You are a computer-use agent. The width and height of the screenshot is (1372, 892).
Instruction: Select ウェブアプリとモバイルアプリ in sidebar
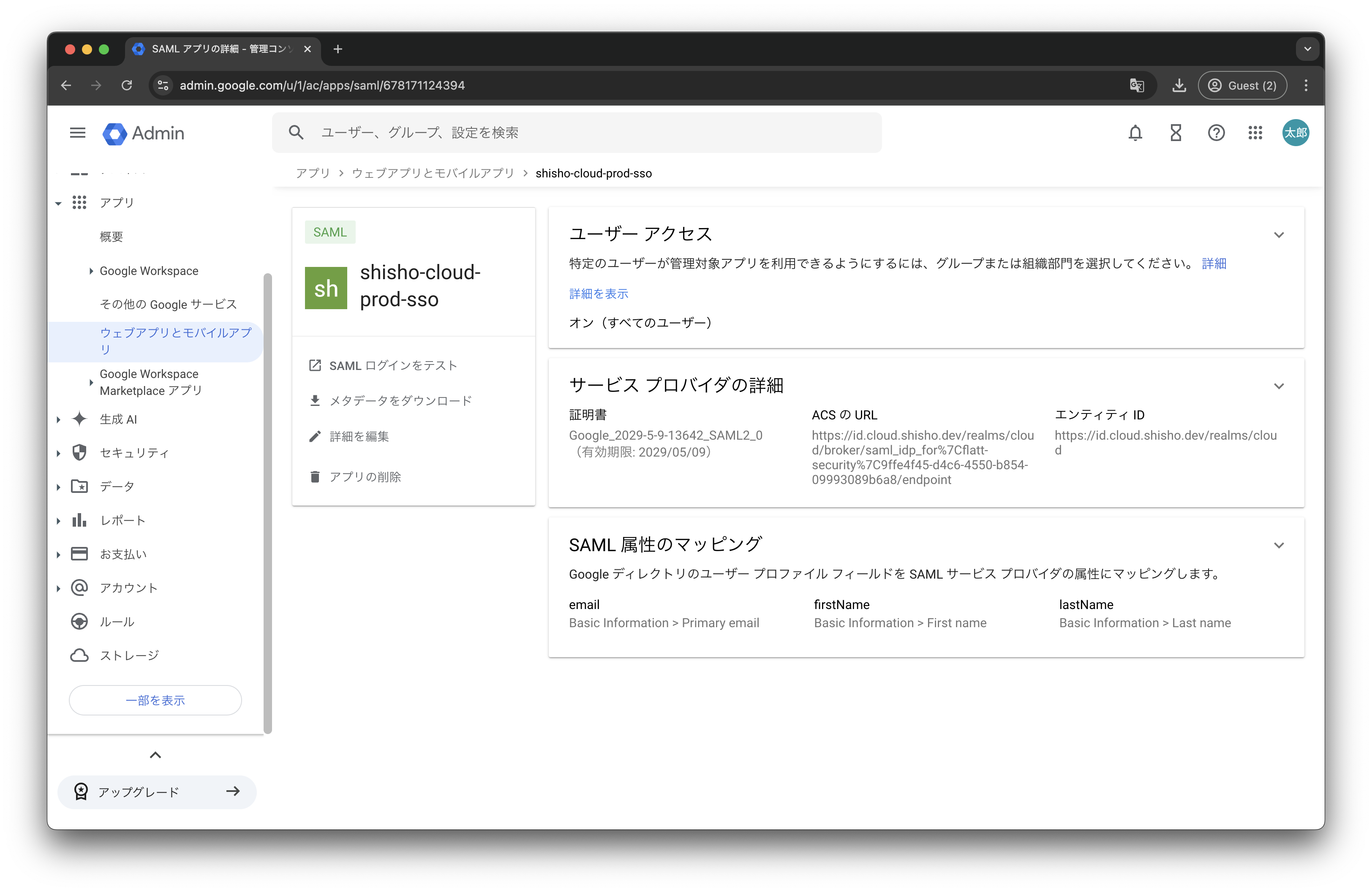[x=155, y=341]
